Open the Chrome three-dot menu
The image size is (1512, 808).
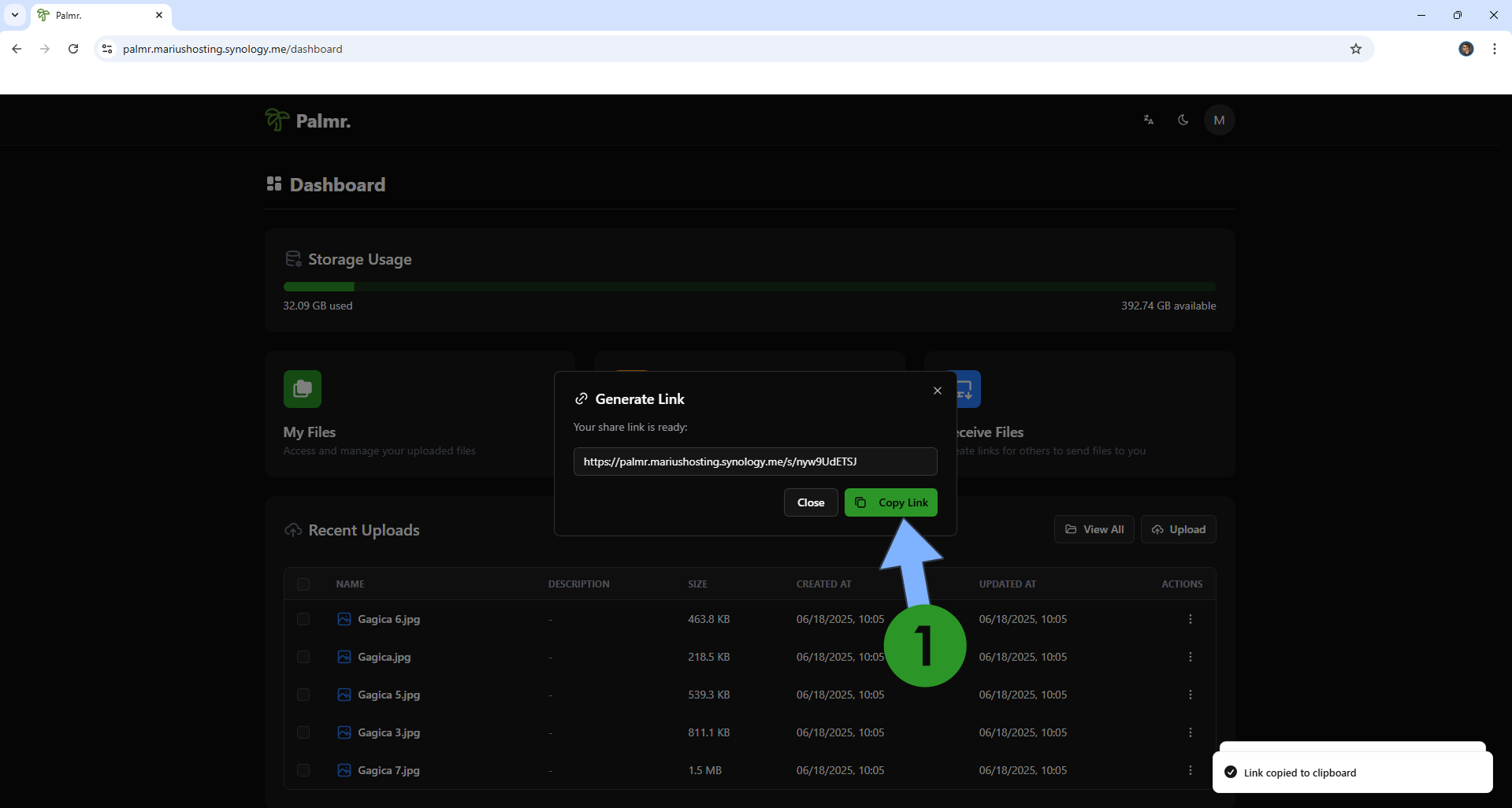pos(1495,49)
